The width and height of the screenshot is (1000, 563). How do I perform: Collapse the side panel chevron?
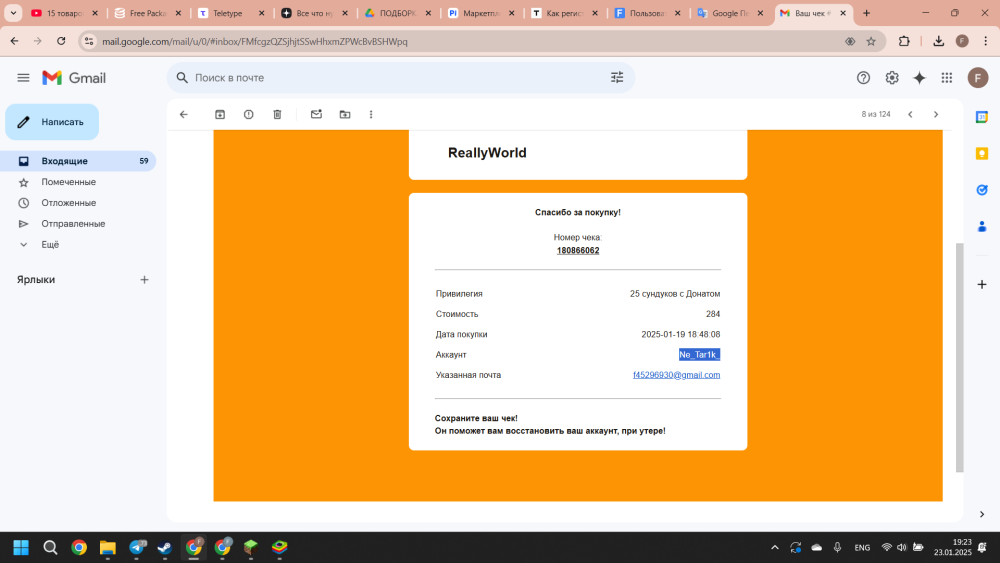982,514
